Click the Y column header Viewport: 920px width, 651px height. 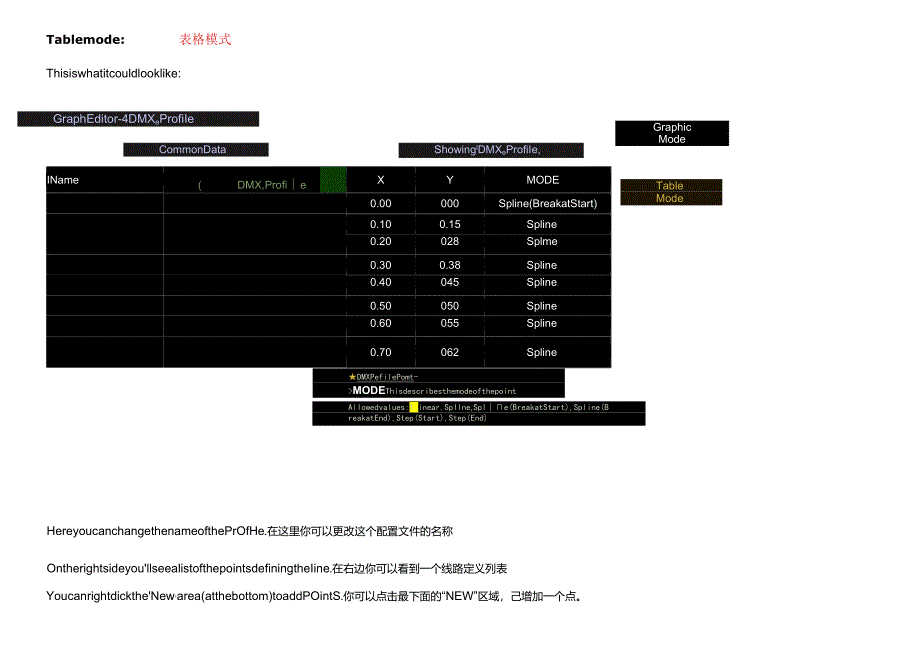(448, 180)
